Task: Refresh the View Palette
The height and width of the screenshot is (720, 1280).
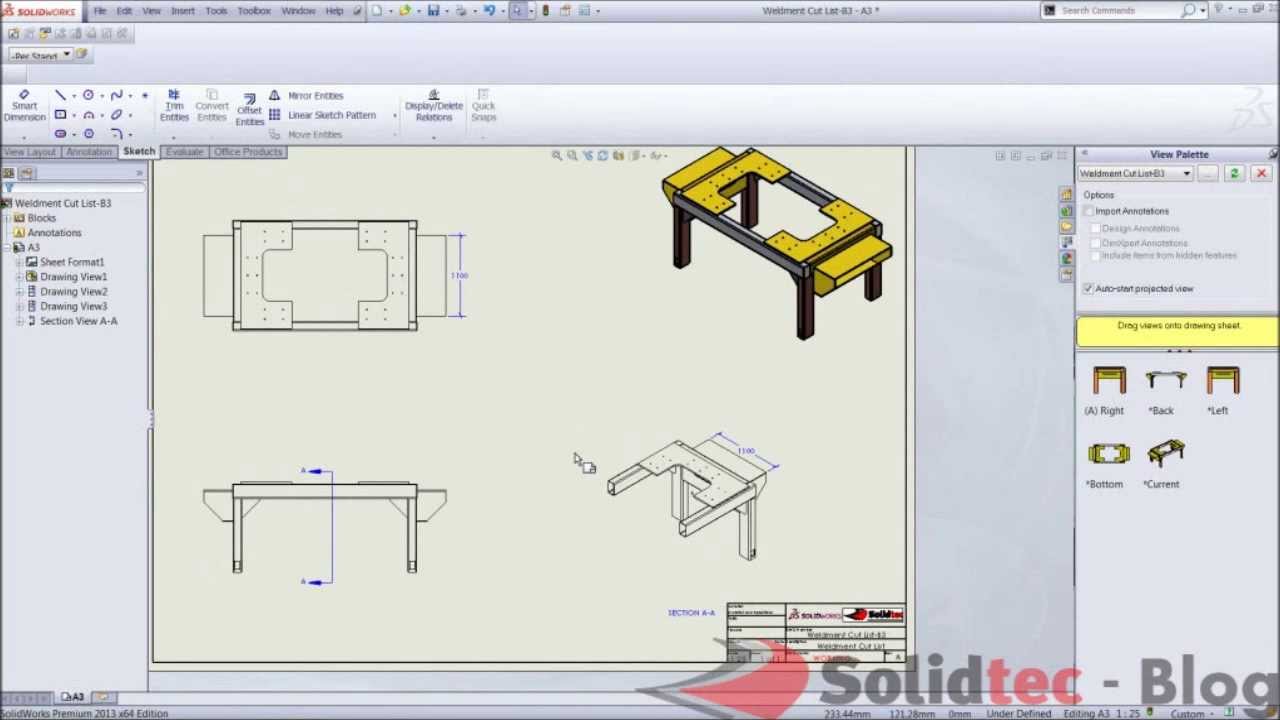Action: [x=1234, y=174]
